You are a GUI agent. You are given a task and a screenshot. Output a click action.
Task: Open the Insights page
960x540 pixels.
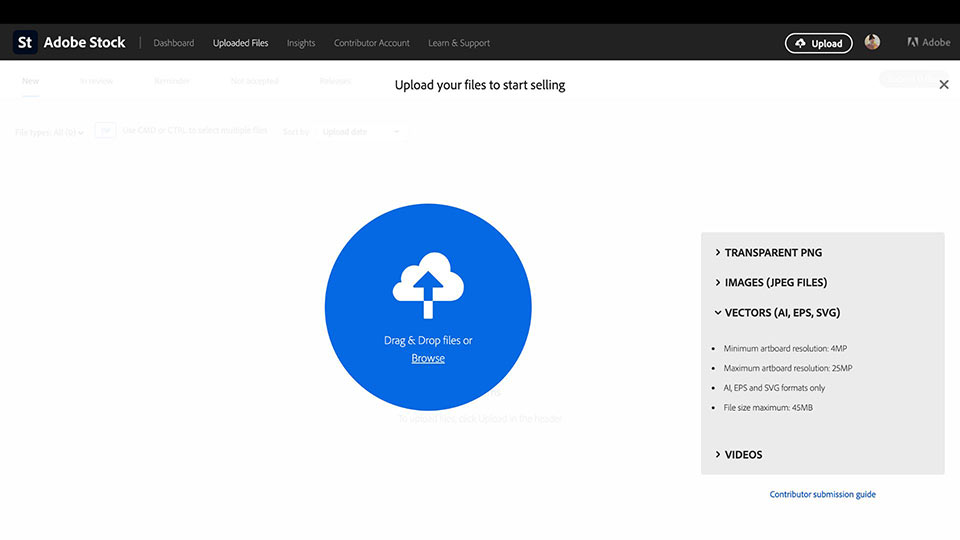(x=301, y=43)
